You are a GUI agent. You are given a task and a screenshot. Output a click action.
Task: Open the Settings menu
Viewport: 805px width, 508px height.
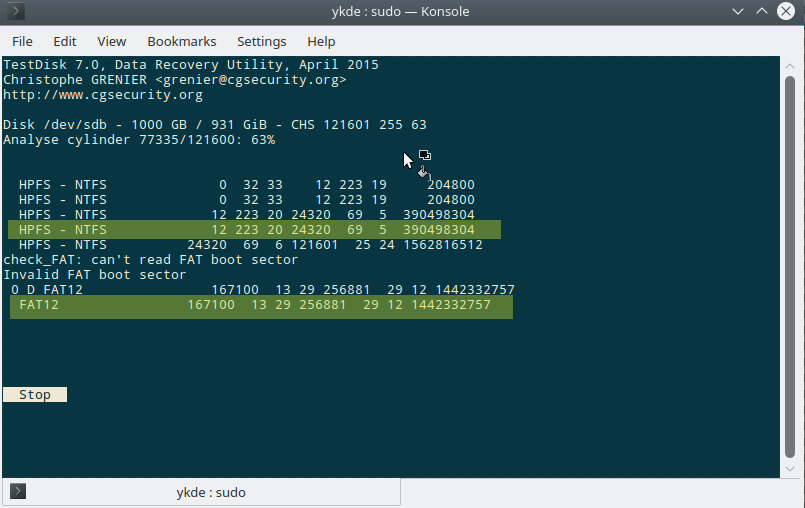[x=261, y=42]
